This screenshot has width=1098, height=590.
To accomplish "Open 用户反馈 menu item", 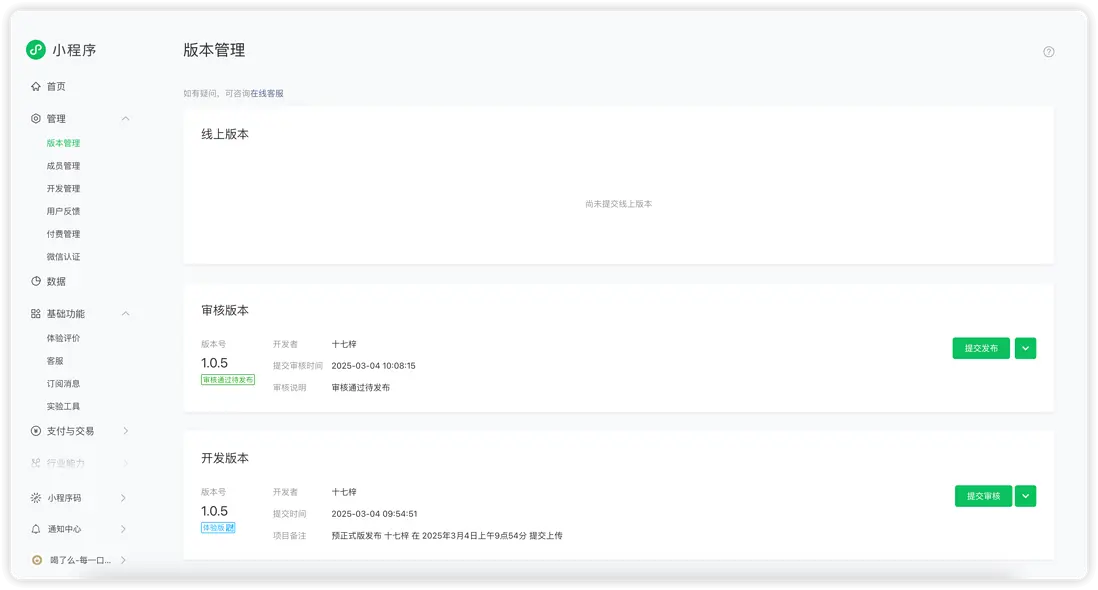I will click(63, 211).
